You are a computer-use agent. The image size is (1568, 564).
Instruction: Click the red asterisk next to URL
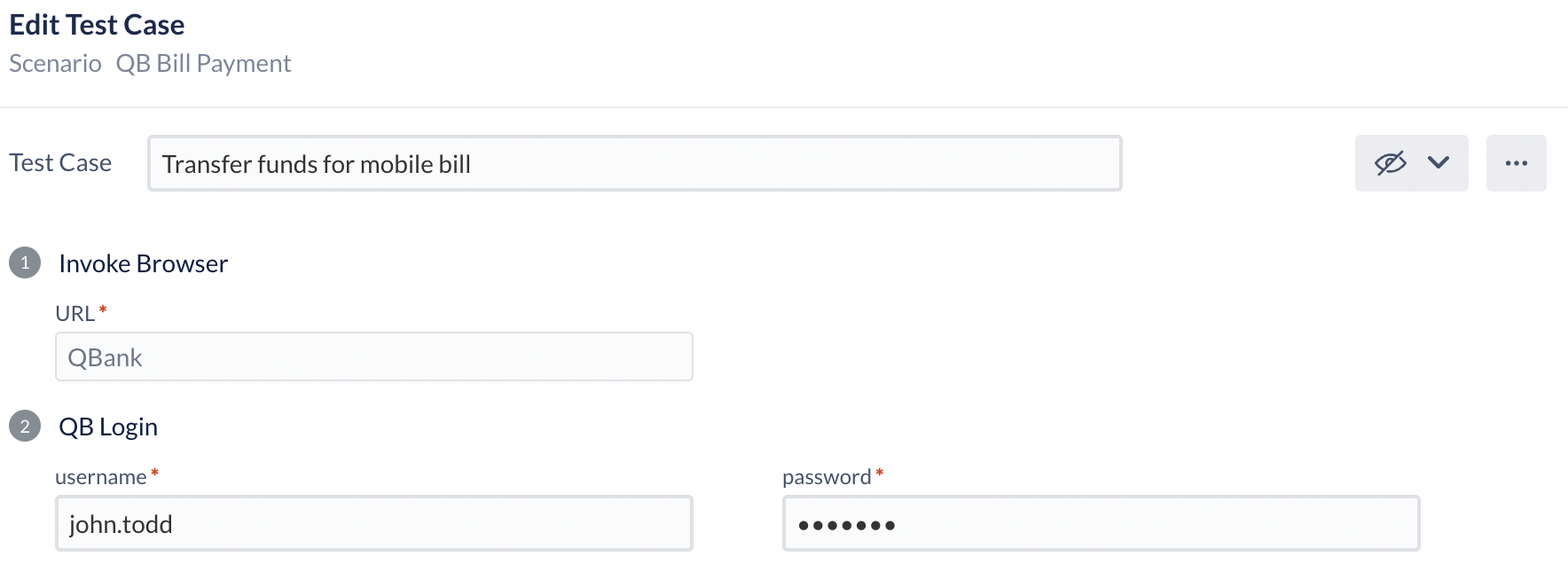[x=103, y=309]
